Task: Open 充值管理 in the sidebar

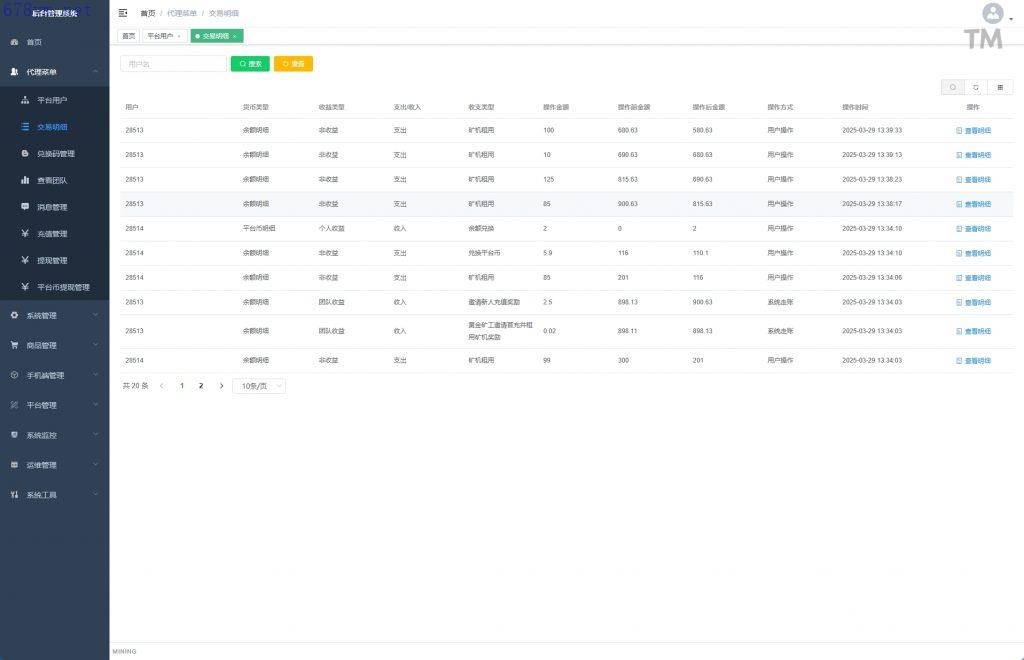Action: [52, 234]
